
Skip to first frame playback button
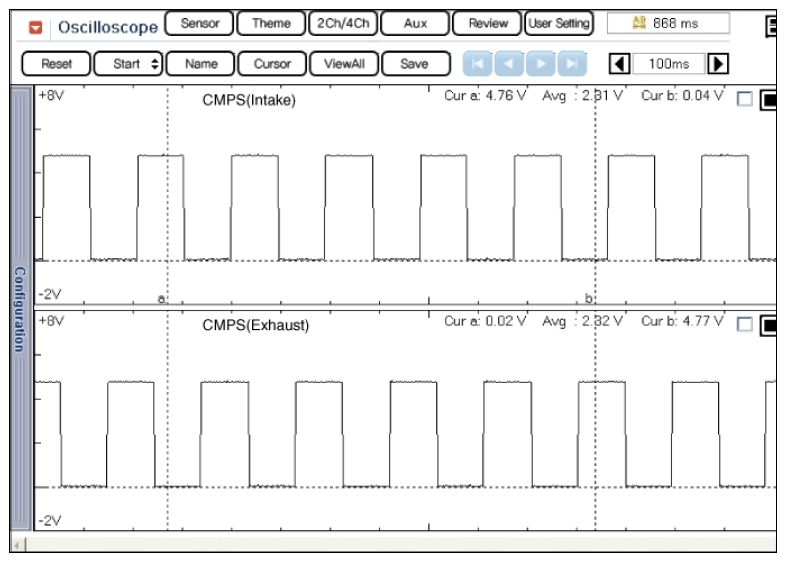[476, 64]
